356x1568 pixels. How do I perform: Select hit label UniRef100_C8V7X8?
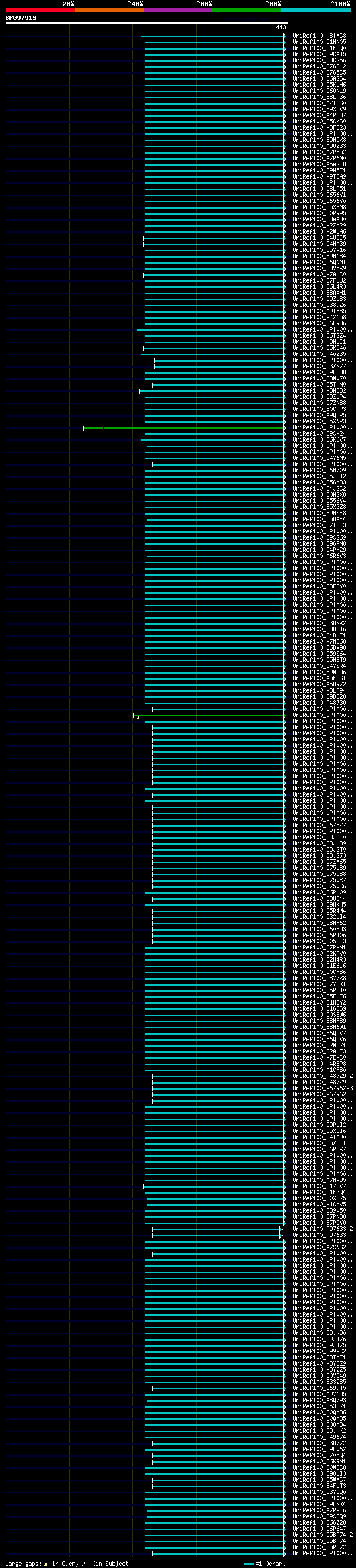(x=319, y=978)
